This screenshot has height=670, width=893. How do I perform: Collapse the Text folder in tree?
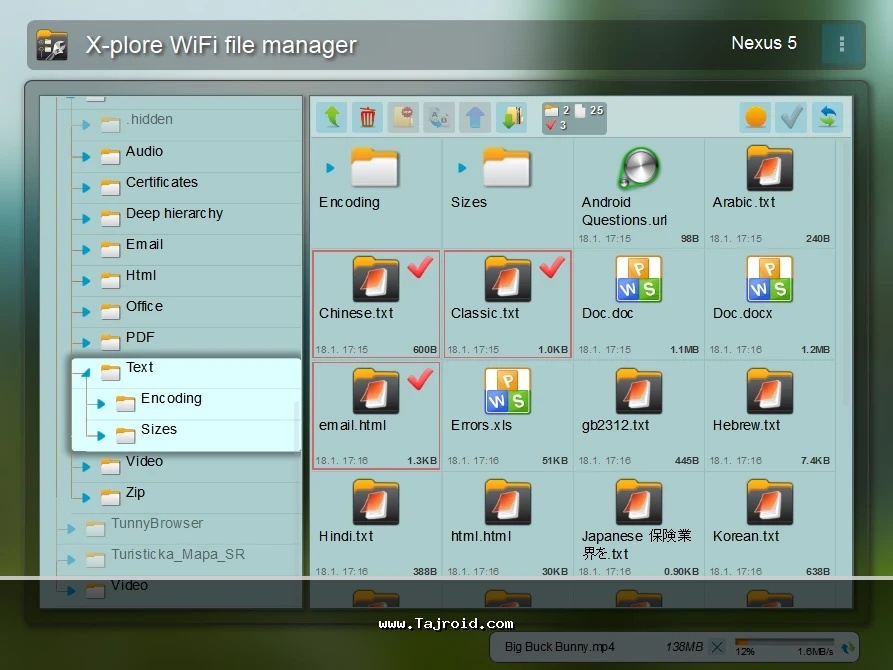pyautogui.click(x=86, y=372)
